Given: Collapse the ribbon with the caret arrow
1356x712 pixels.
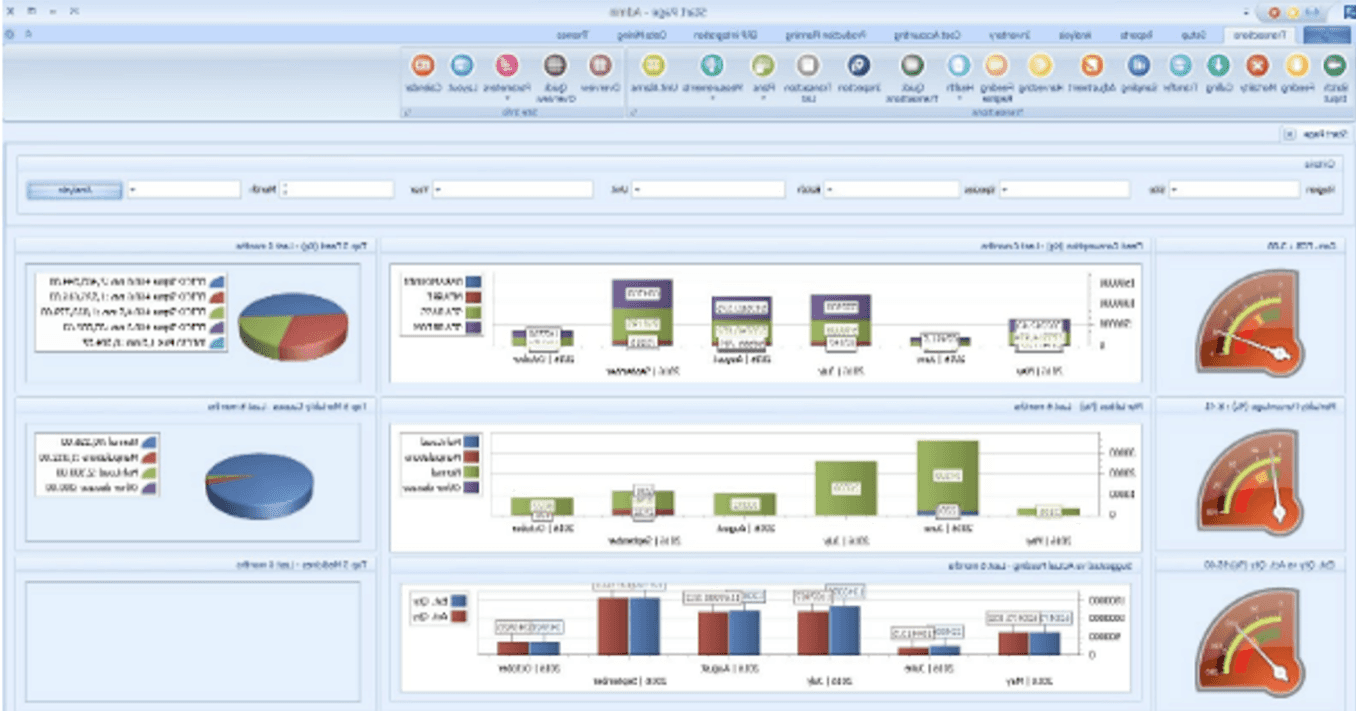Looking at the screenshot, I should [28, 34].
